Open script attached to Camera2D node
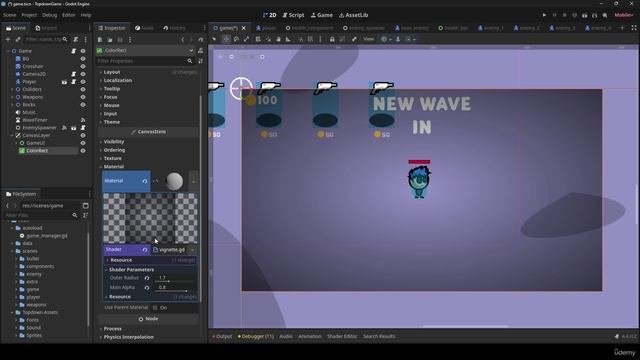Image resolution: width=640 pixels, height=360 pixels. tap(73, 74)
